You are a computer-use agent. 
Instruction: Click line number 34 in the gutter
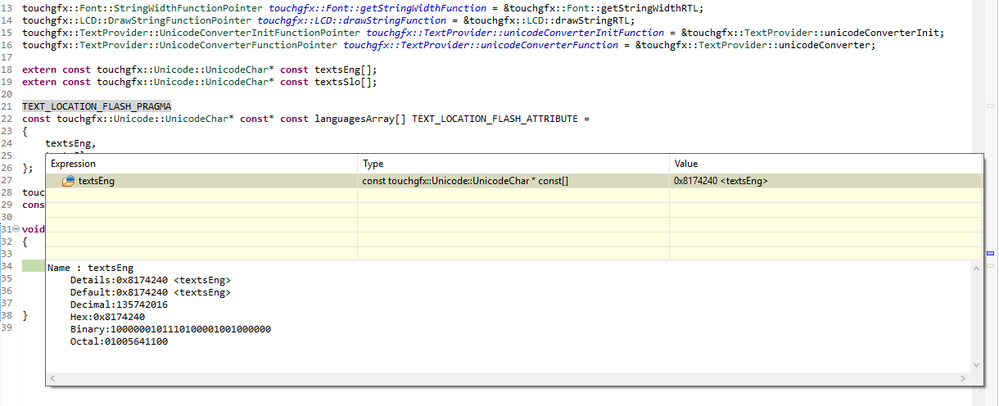coord(6,266)
